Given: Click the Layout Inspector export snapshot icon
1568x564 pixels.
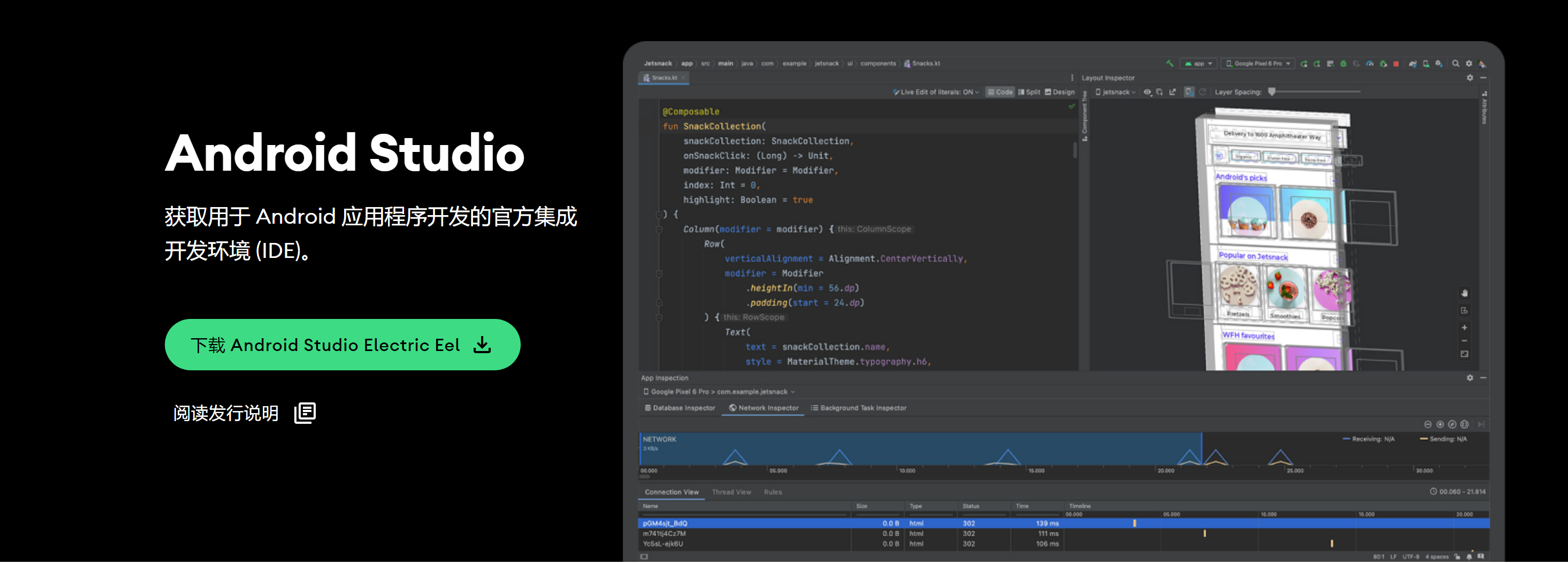Looking at the screenshot, I should pos(1173,92).
